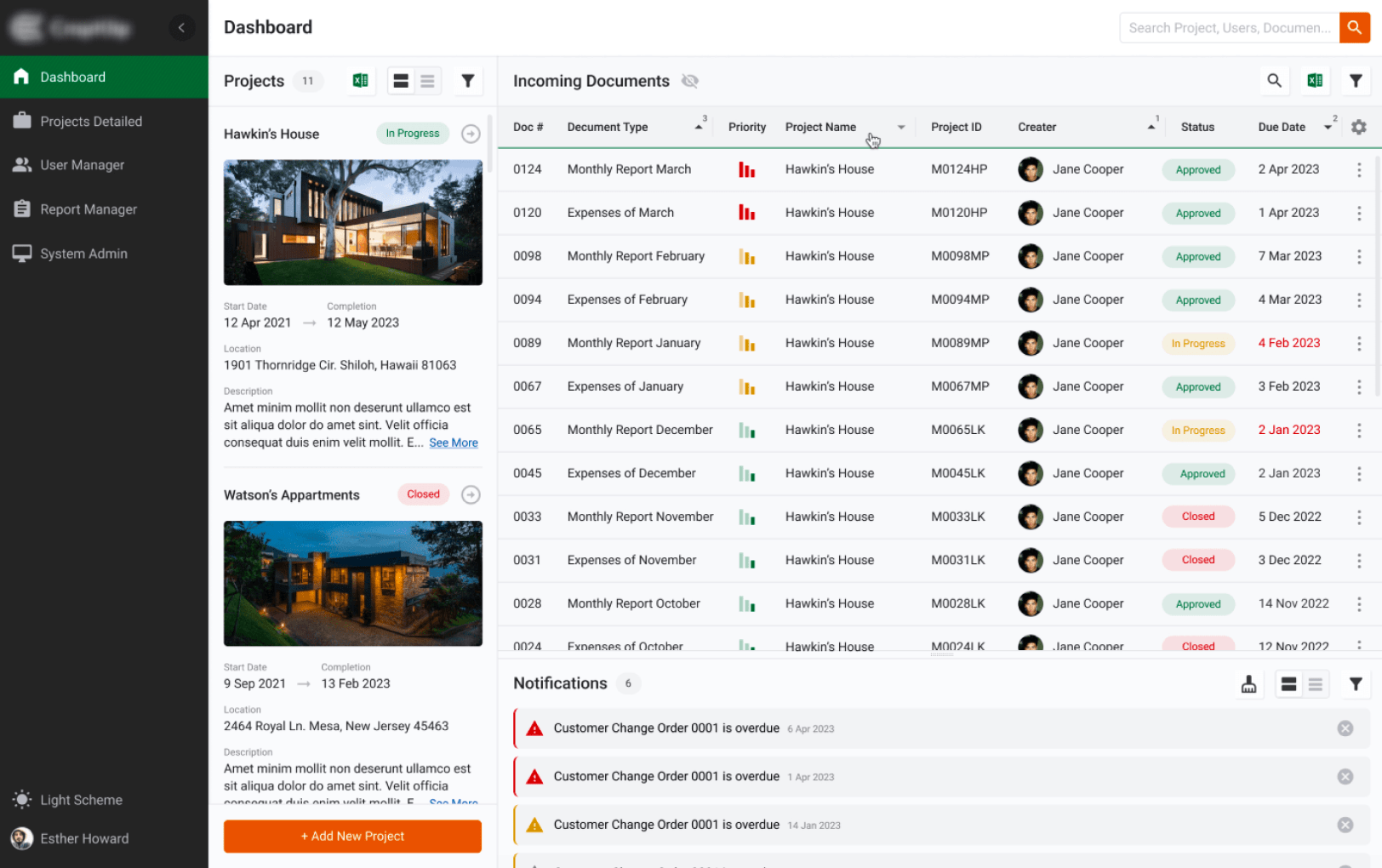Image resolution: width=1382 pixels, height=868 pixels.
Task: Open Hawkin's House via circle arrow
Action: pyautogui.click(x=471, y=134)
